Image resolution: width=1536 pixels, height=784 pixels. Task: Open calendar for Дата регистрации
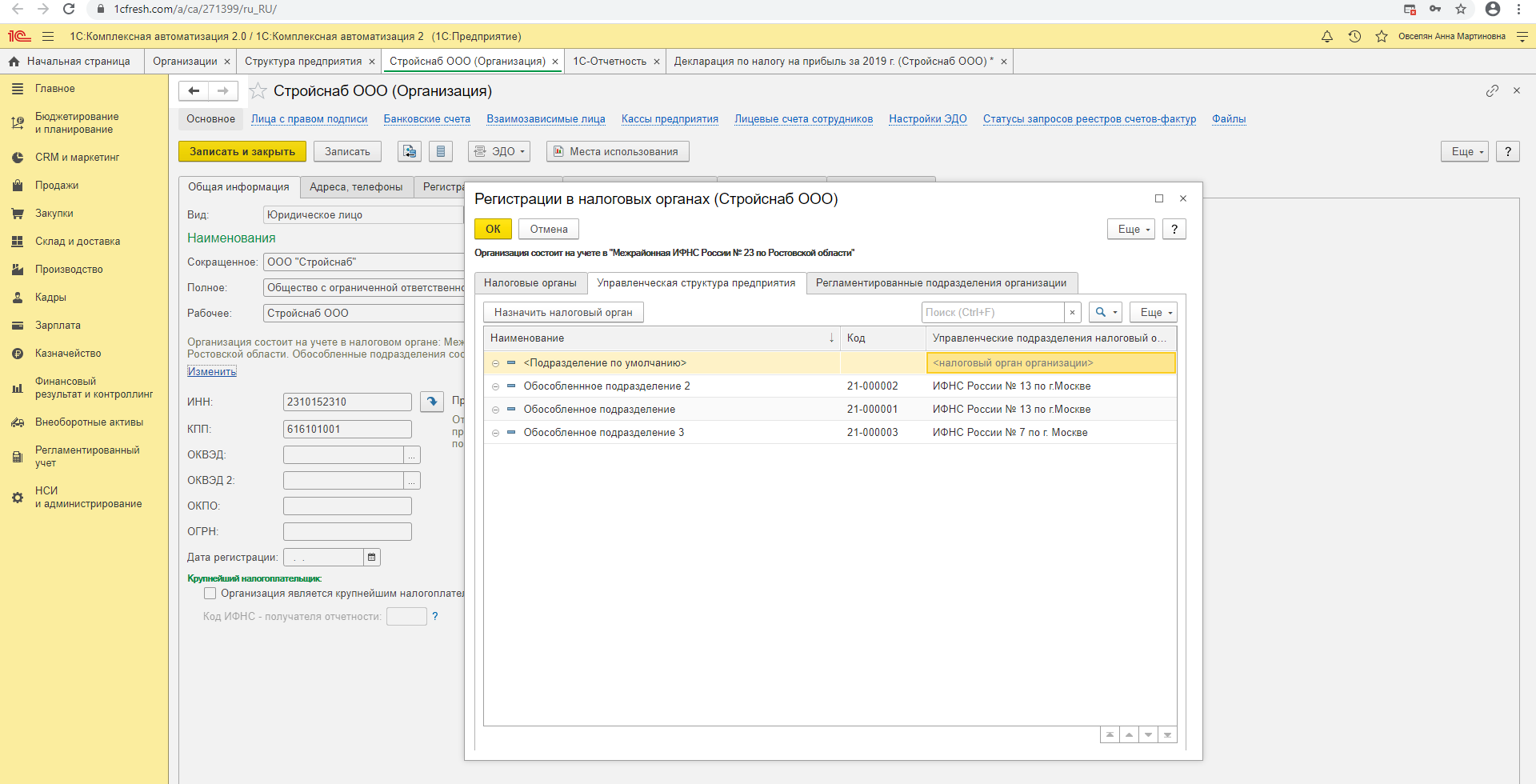[x=372, y=557]
